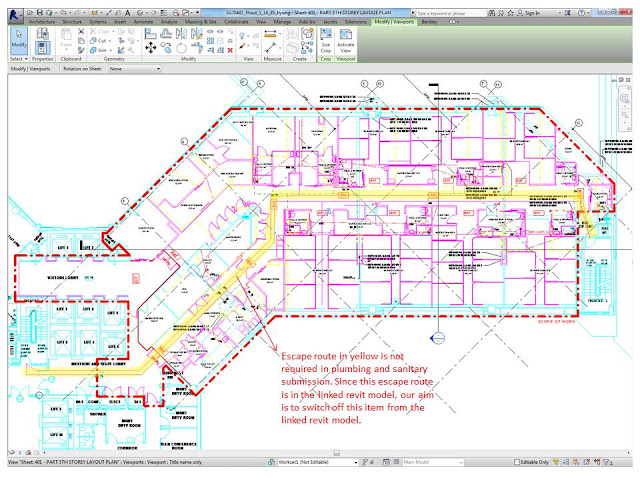This screenshot has height=480, width=640.
Task: Click the Size Crop icon
Action: 326,41
